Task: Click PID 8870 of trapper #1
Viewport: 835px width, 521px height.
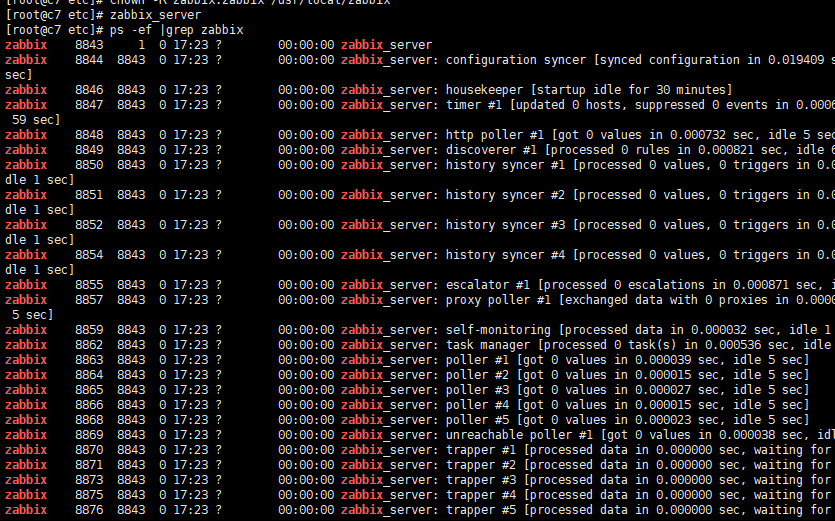Action: coord(89,450)
